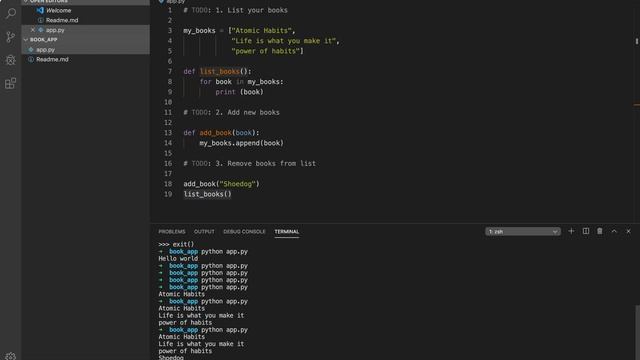Click the exit() line in terminal
Image resolution: width=640 pixels, height=360 pixels.
coord(176,244)
